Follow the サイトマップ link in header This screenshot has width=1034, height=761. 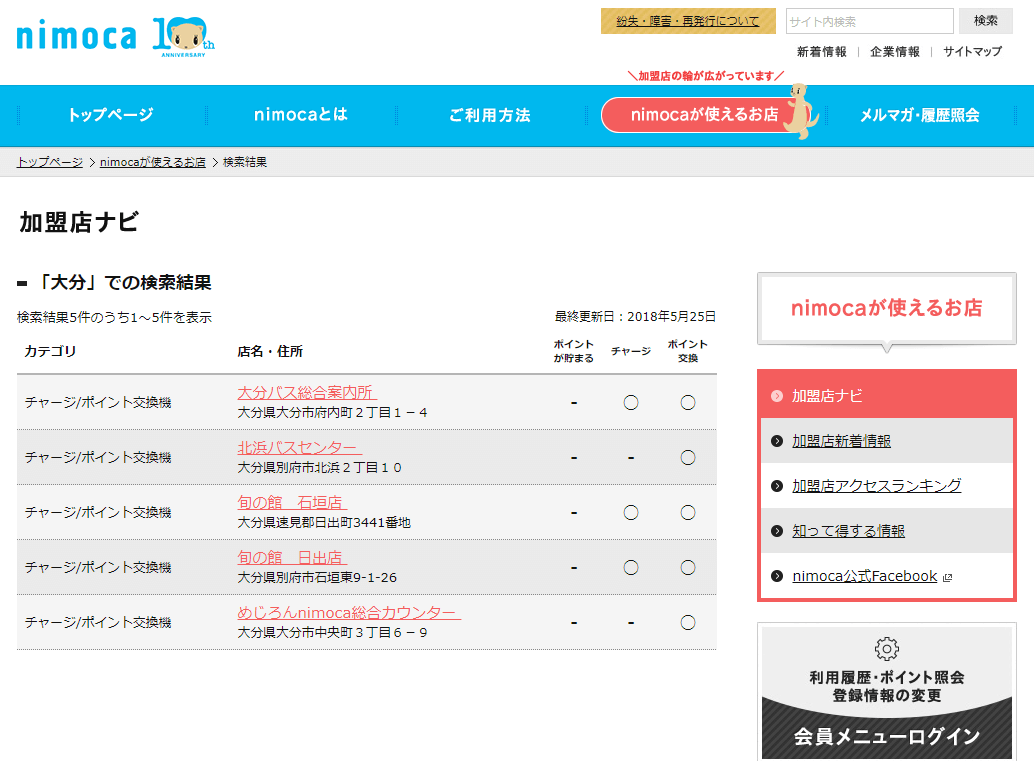(x=972, y=51)
